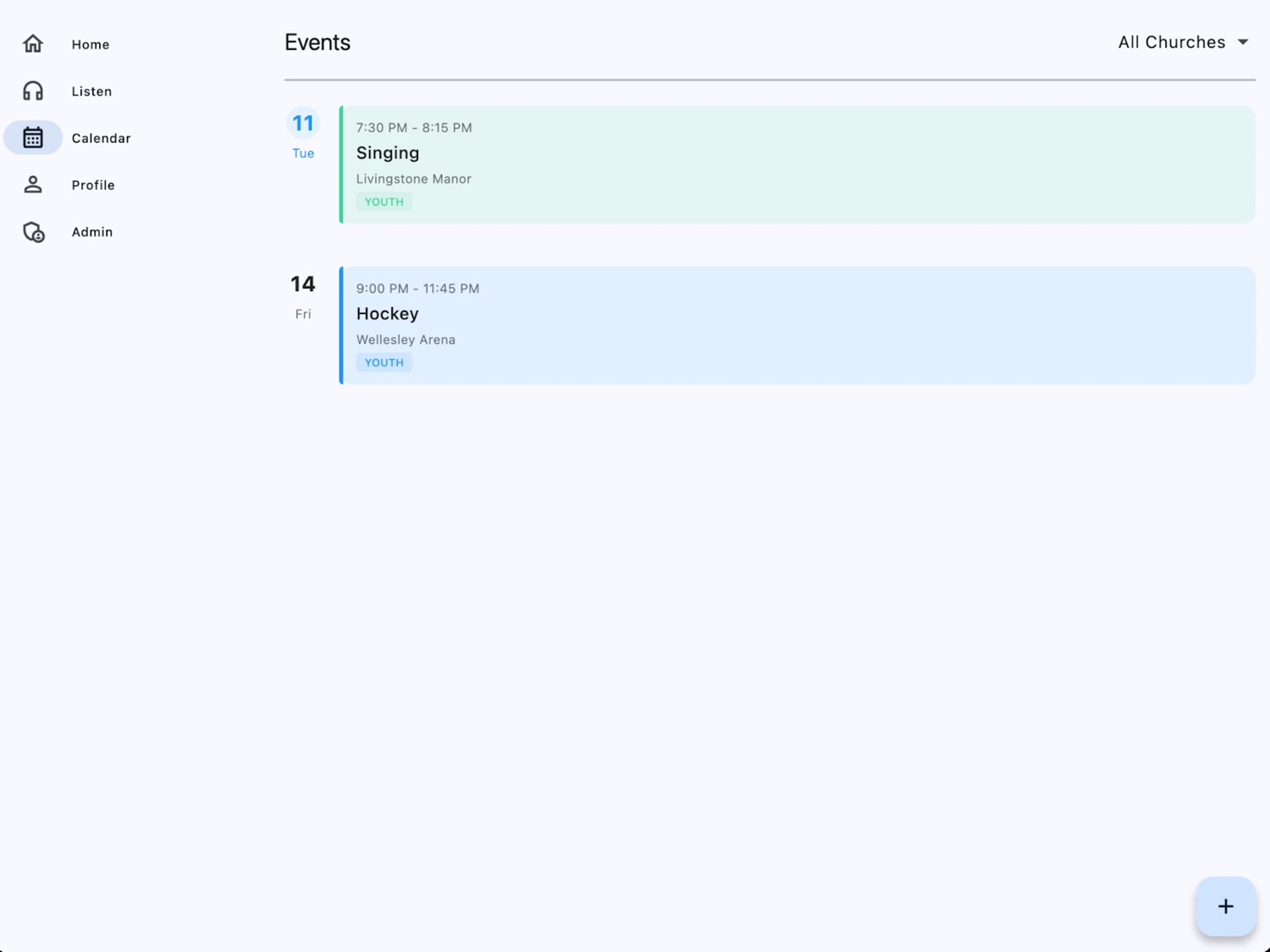Open the Home menu label
The width and height of the screenshot is (1270, 952).
tap(91, 44)
